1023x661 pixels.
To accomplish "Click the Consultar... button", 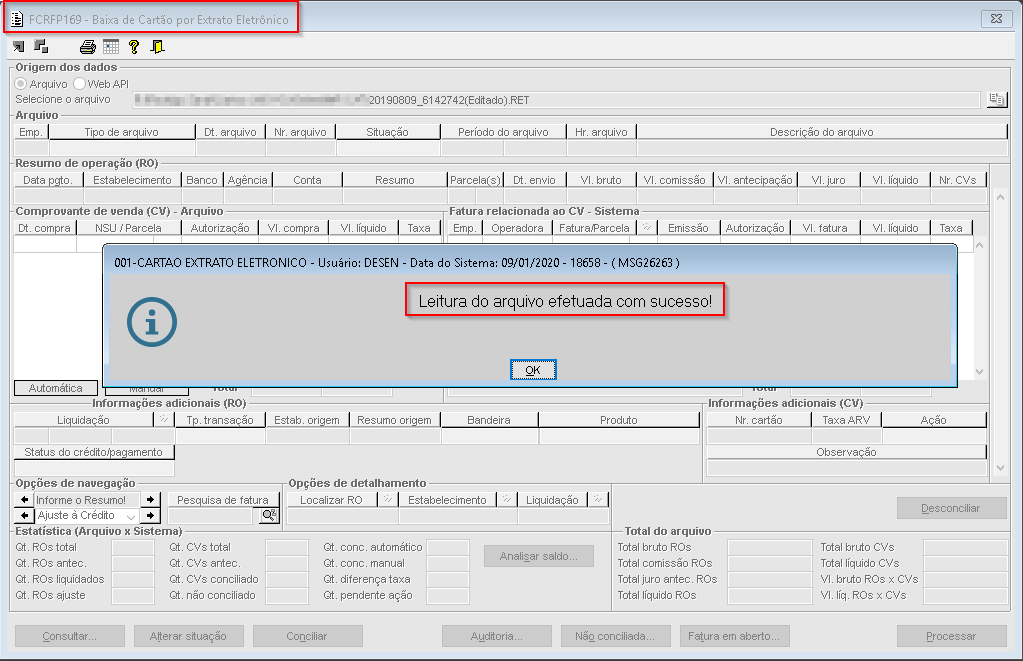I will [x=70, y=636].
